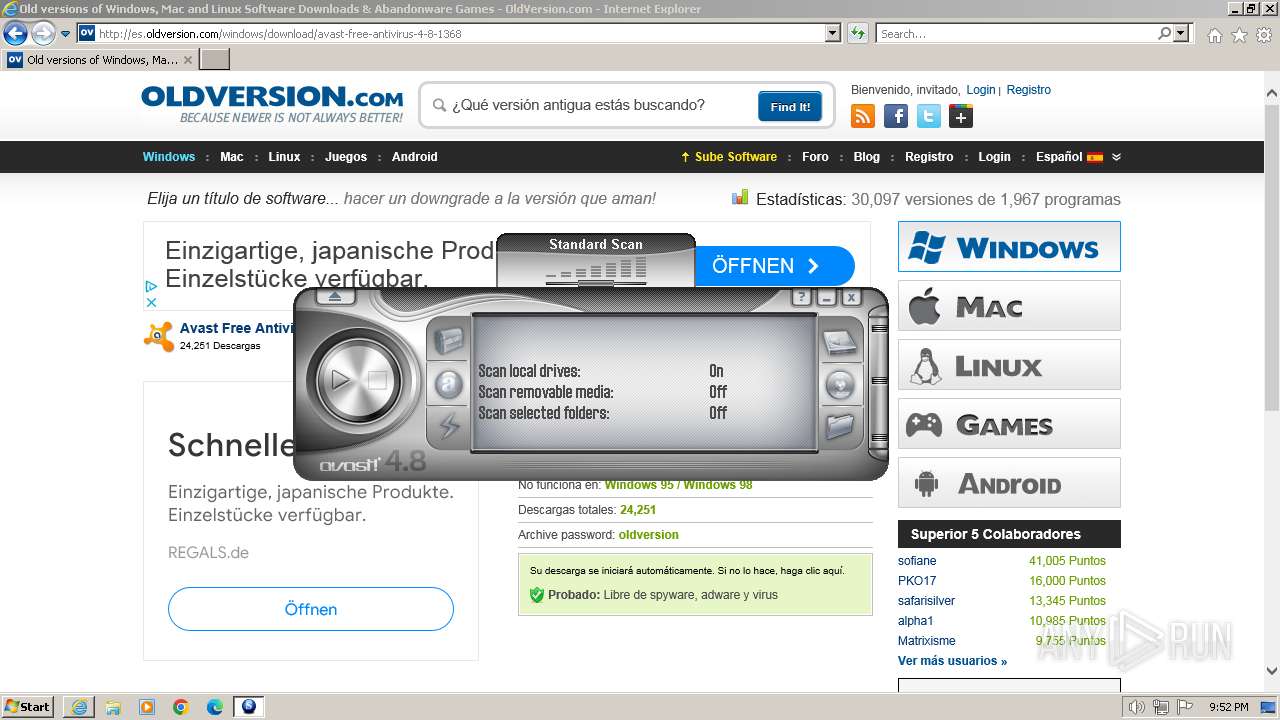The image size is (1280, 720).
Task: Click the large Games platform button
Action: point(1009,424)
